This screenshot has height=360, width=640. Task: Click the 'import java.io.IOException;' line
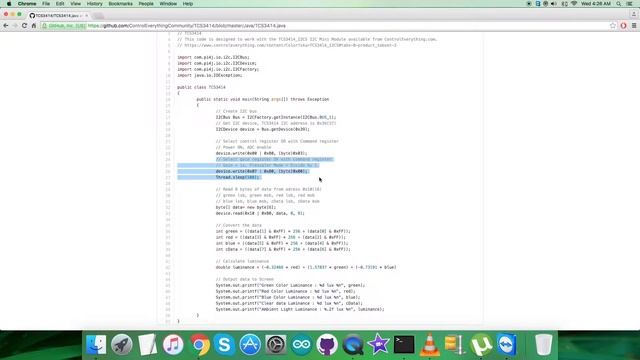coord(210,75)
